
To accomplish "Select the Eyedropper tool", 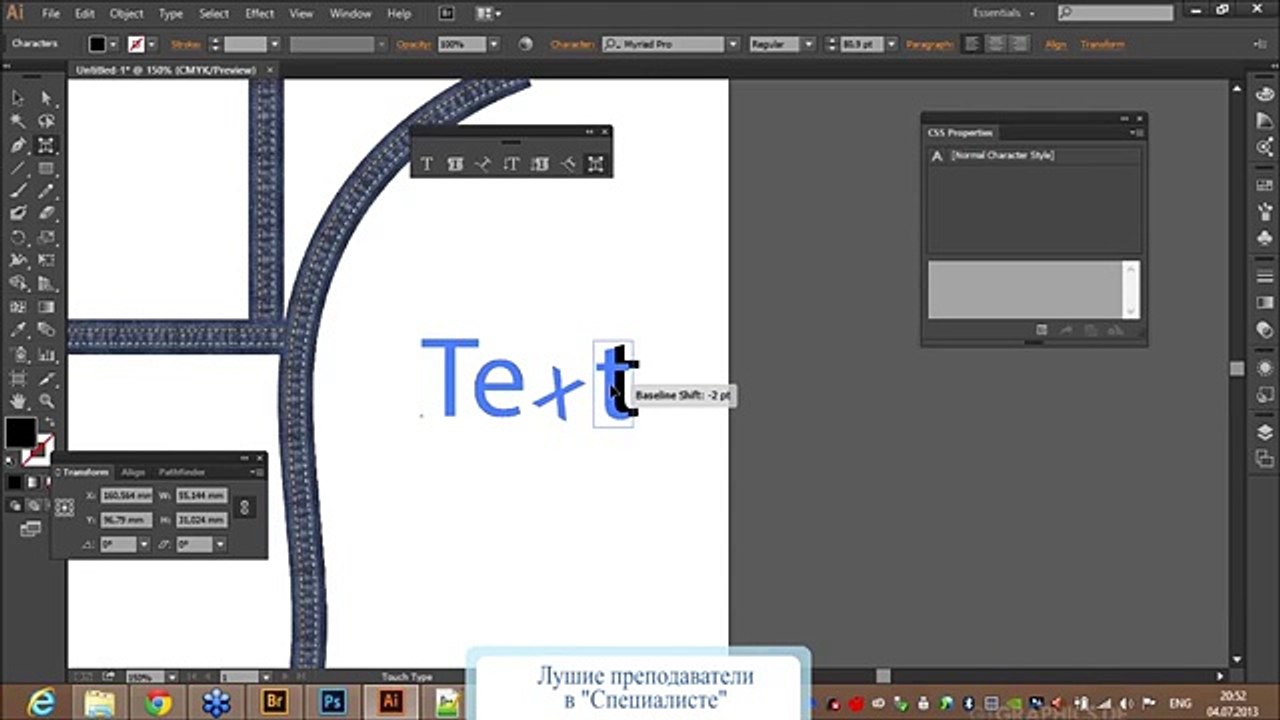I will click(18, 330).
